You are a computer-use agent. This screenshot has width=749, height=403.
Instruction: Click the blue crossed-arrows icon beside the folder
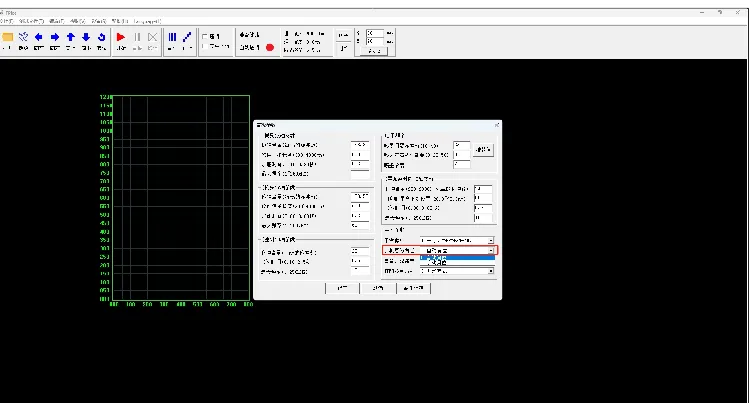pos(23,37)
